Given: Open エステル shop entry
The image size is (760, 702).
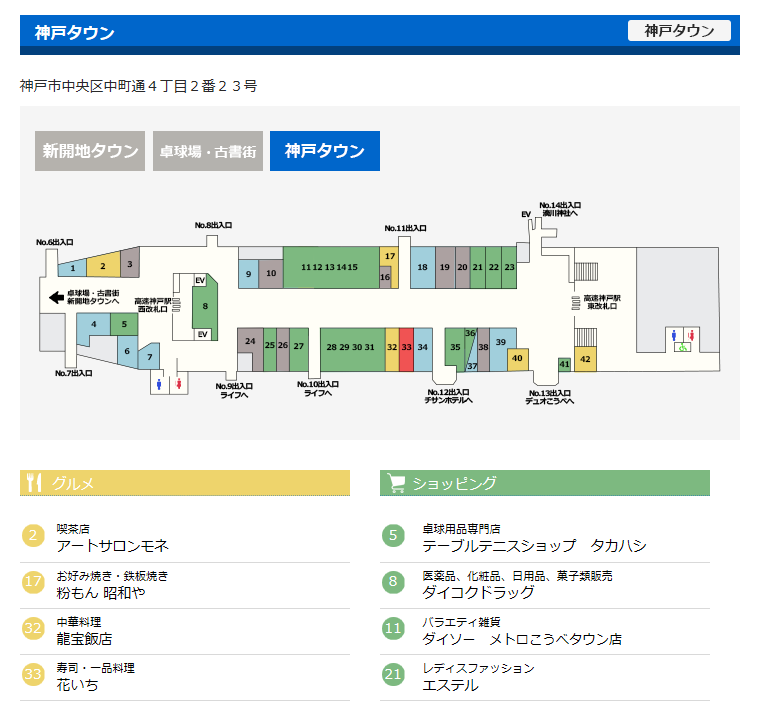Looking at the screenshot, I should pyautogui.click(x=450, y=685).
